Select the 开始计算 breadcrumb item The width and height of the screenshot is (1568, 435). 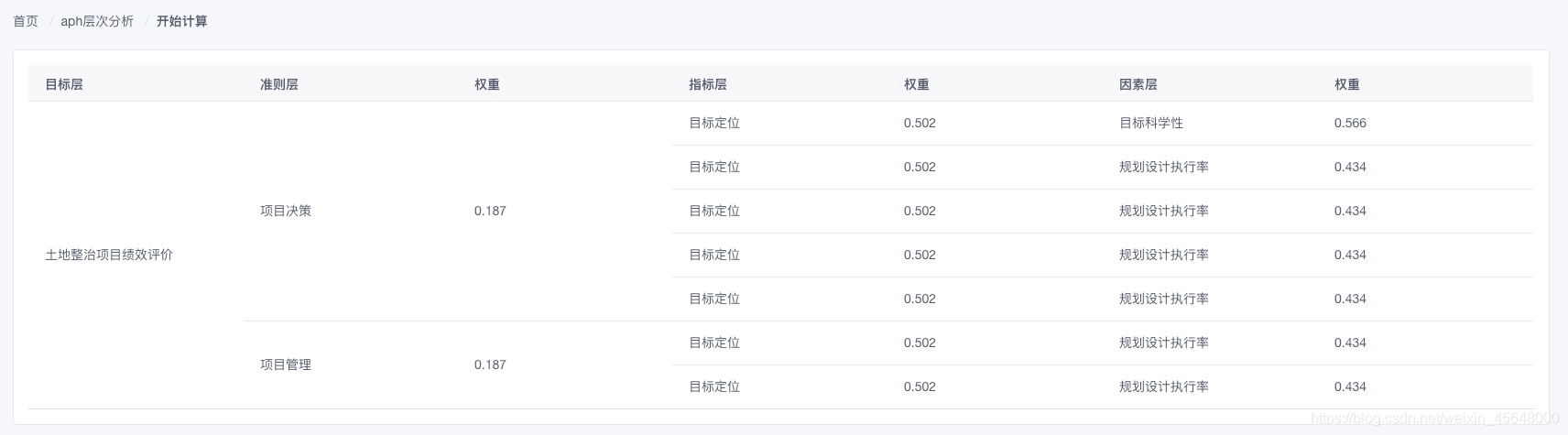tap(181, 21)
